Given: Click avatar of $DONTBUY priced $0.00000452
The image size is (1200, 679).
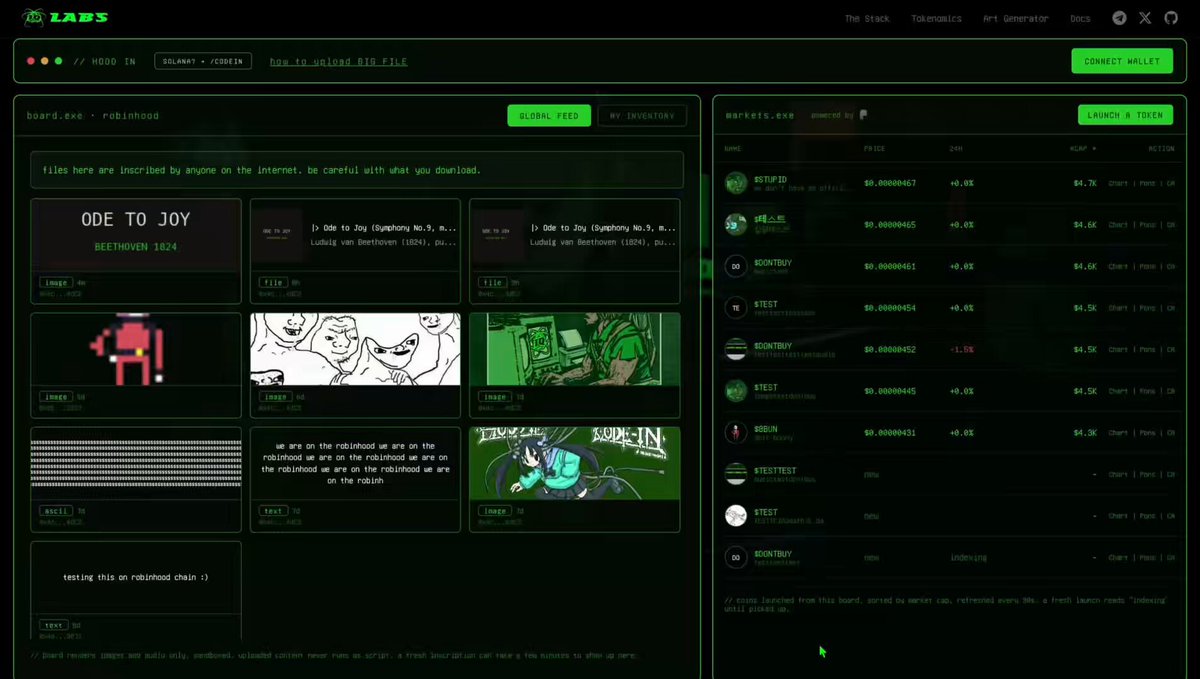Looking at the screenshot, I should coord(736,349).
